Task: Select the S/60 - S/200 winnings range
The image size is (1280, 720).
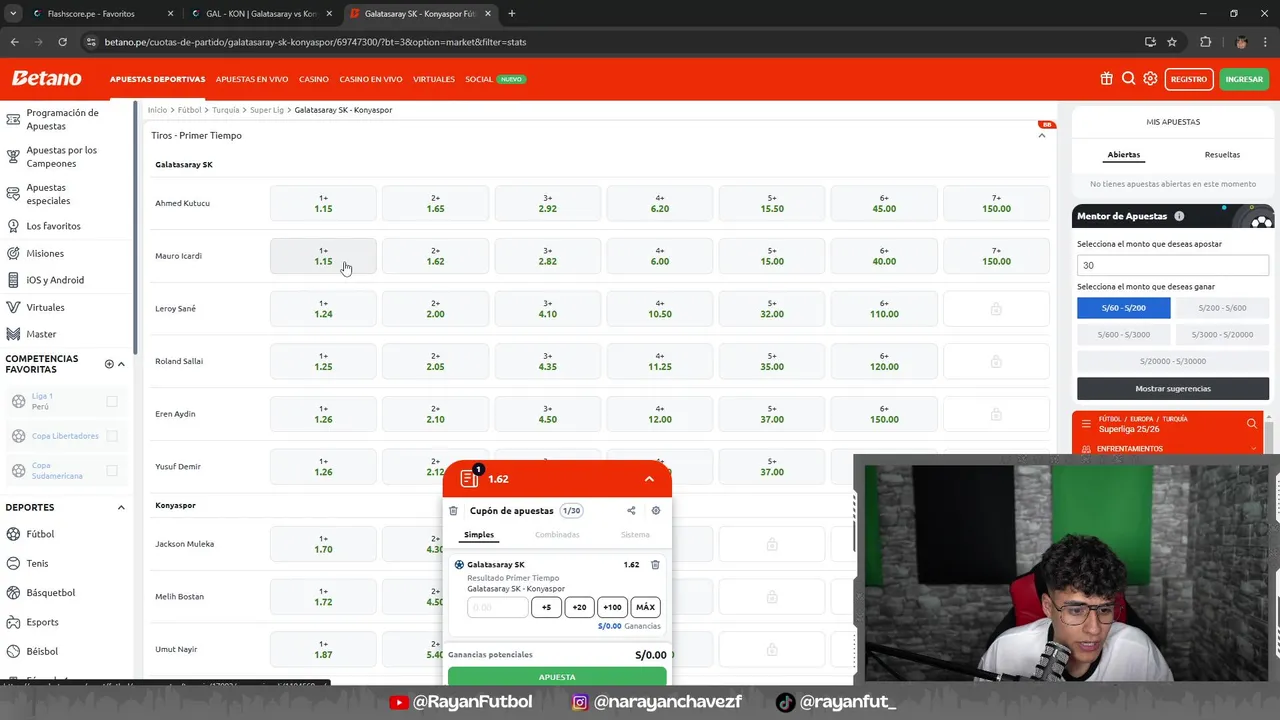Action: (1123, 308)
